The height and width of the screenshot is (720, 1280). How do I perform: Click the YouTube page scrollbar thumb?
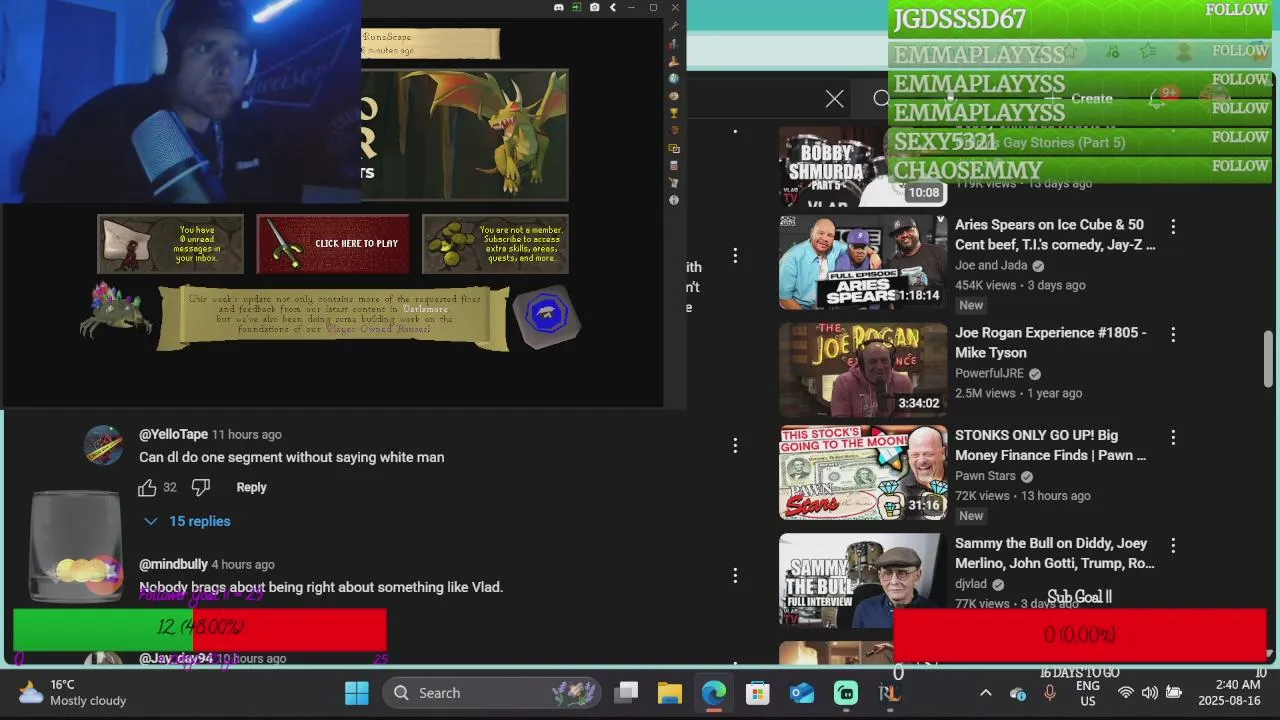(1269, 358)
